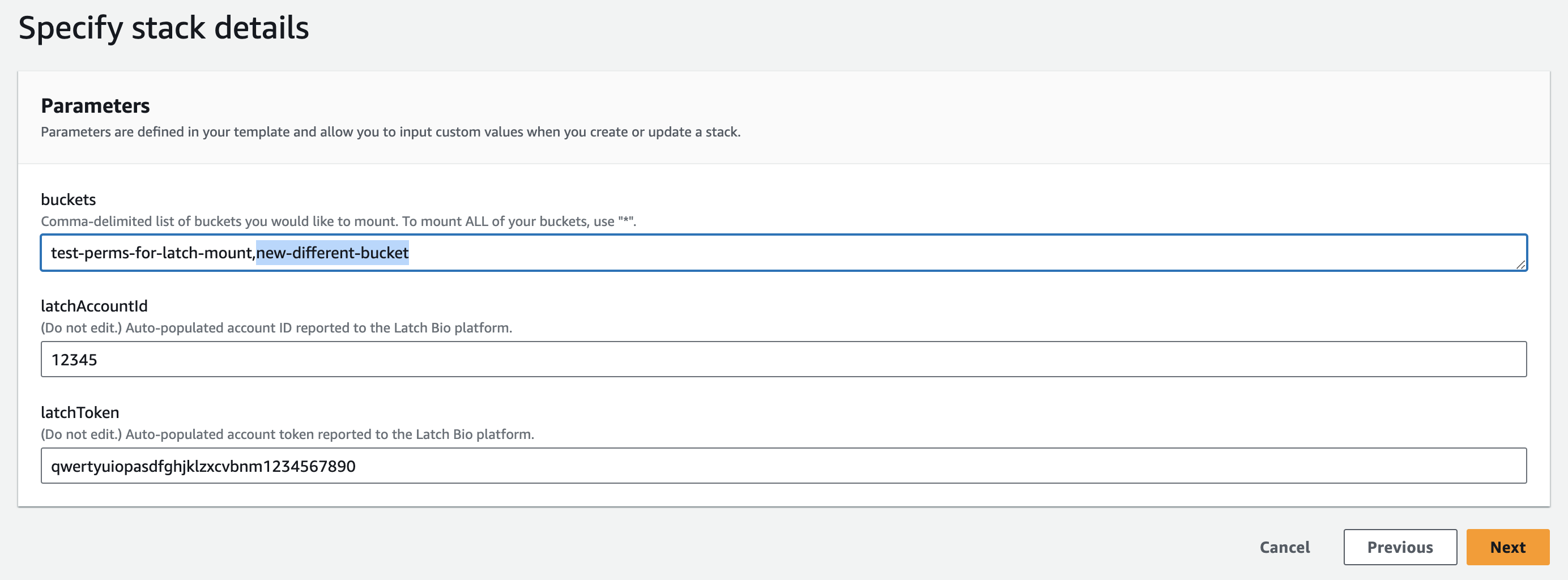Click the Parameters section heading
This screenshot has width=1568, height=580.
[x=95, y=106]
